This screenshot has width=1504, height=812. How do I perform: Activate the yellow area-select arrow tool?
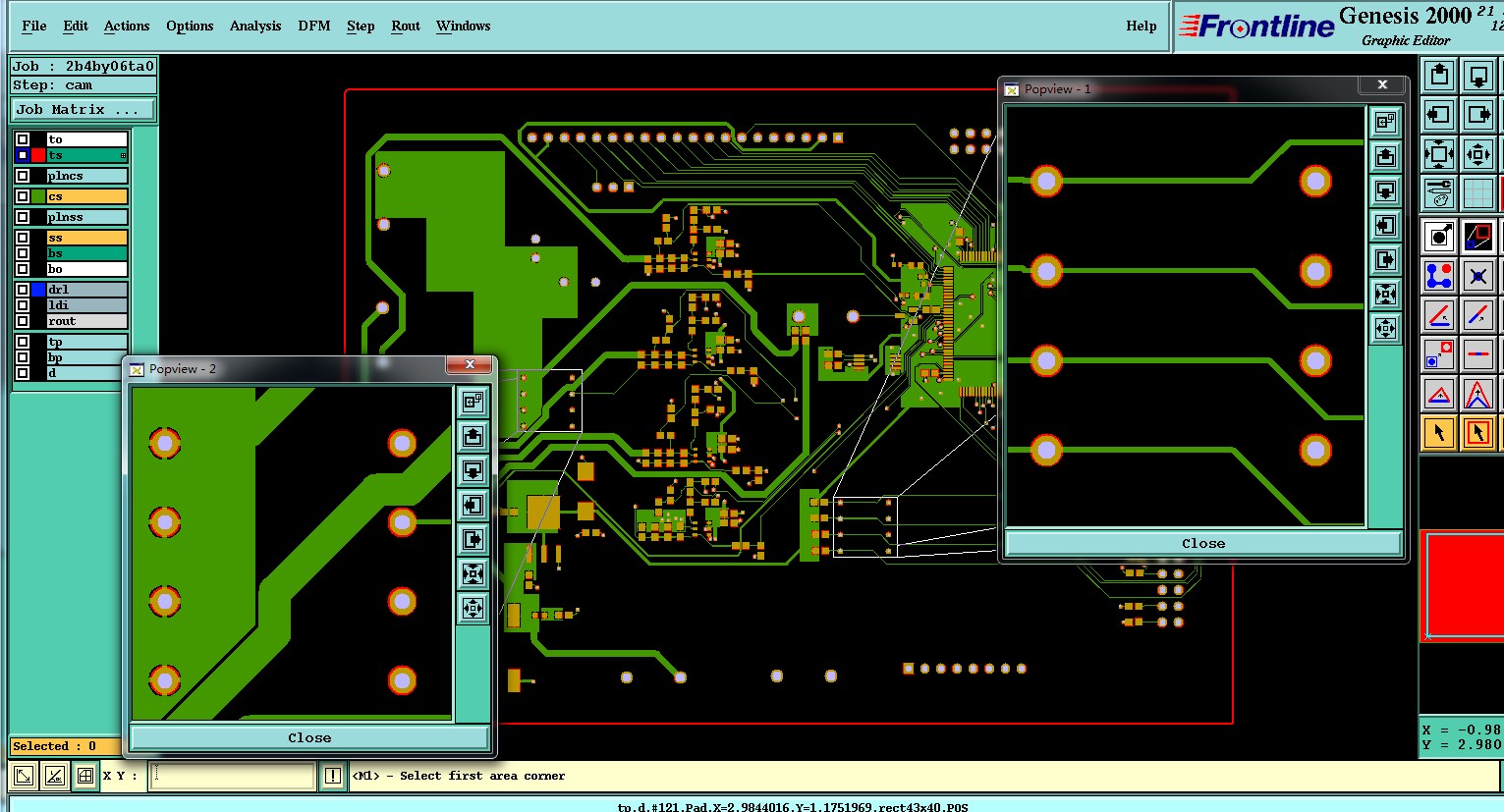[1478, 432]
